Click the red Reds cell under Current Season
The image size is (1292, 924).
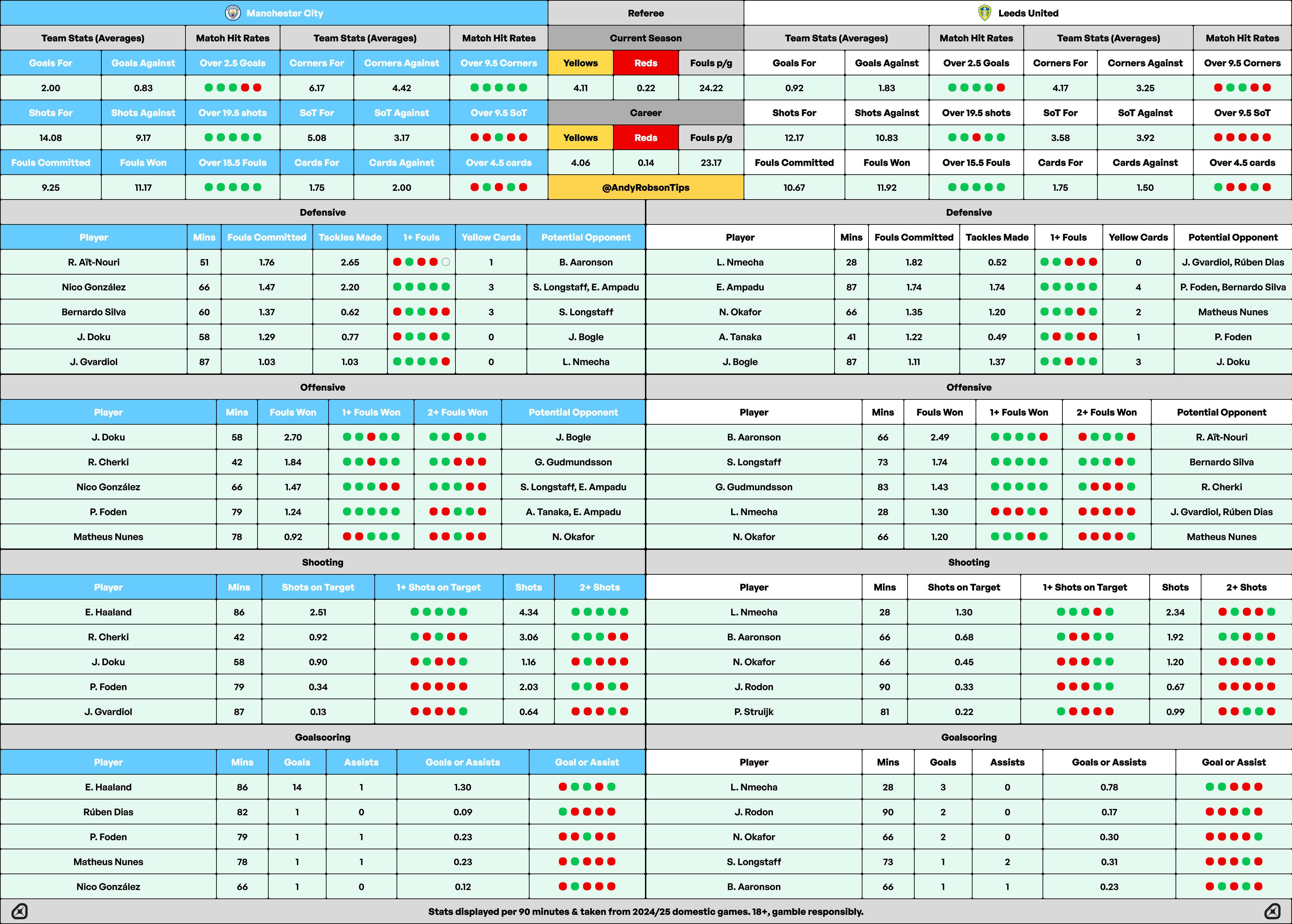(645, 63)
